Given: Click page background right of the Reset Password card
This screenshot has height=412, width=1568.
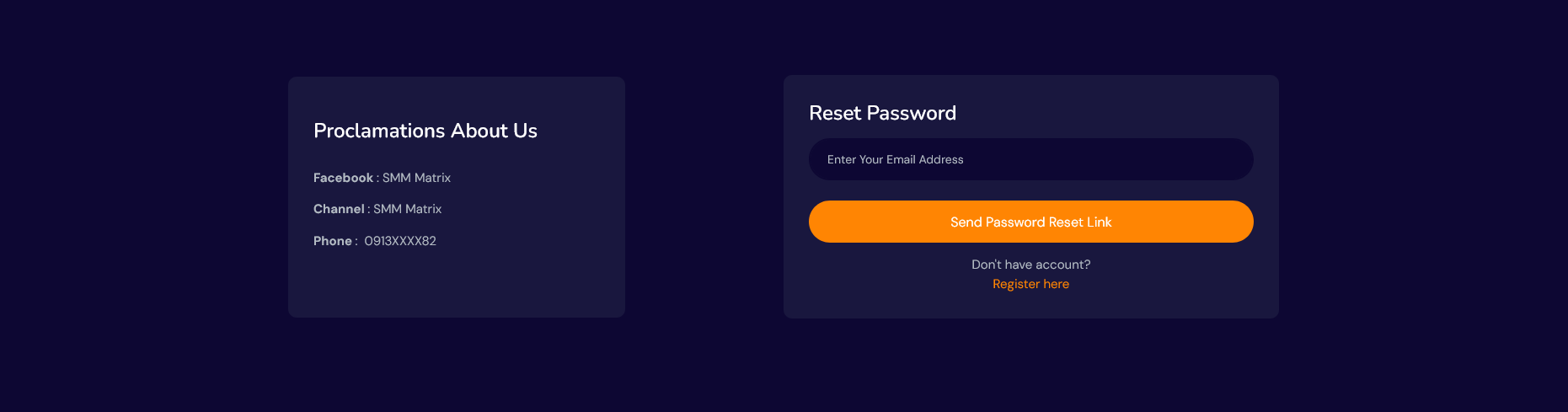Looking at the screenshot, I should point(1424,197).
